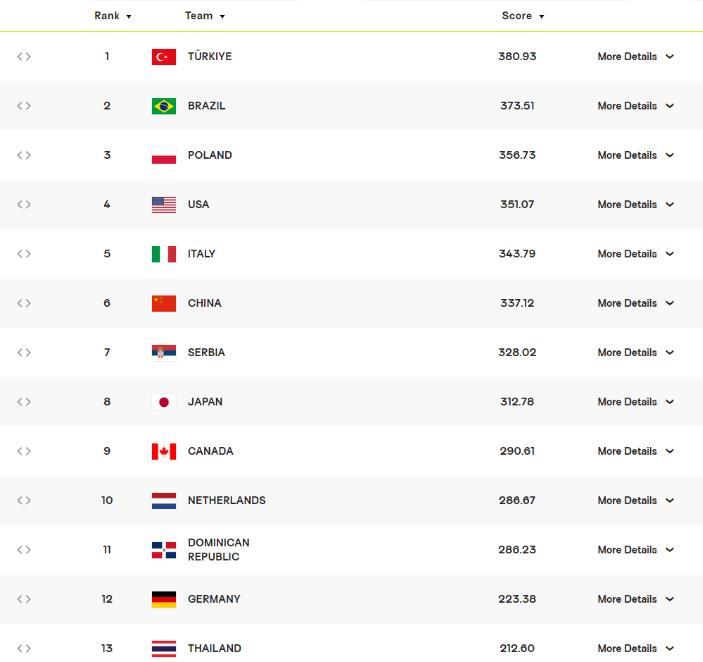This screenshot has height=662, width=703.
Task: Click the rank-change arrows beside Brazil
Action: [x=24, y=106]
